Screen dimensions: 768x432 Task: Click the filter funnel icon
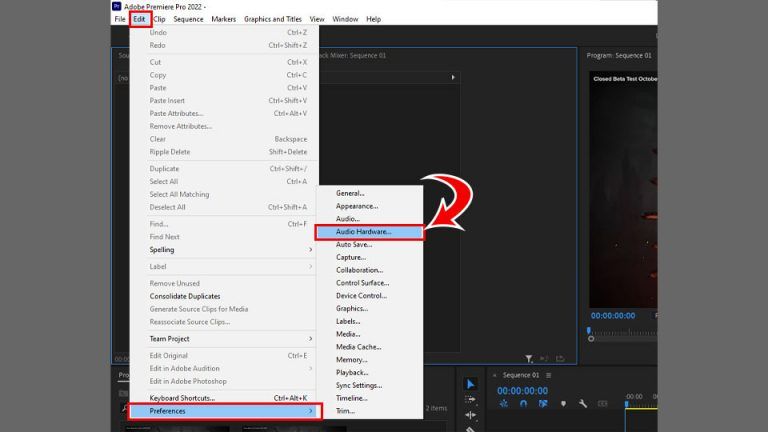click(529, 359)
